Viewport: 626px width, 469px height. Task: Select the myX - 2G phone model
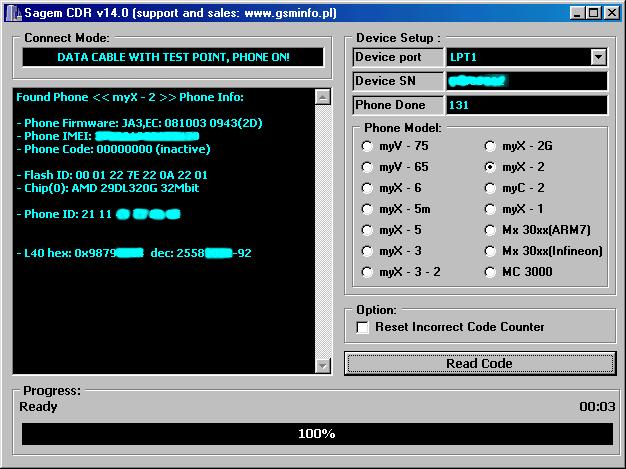click(x=490, y=146)
